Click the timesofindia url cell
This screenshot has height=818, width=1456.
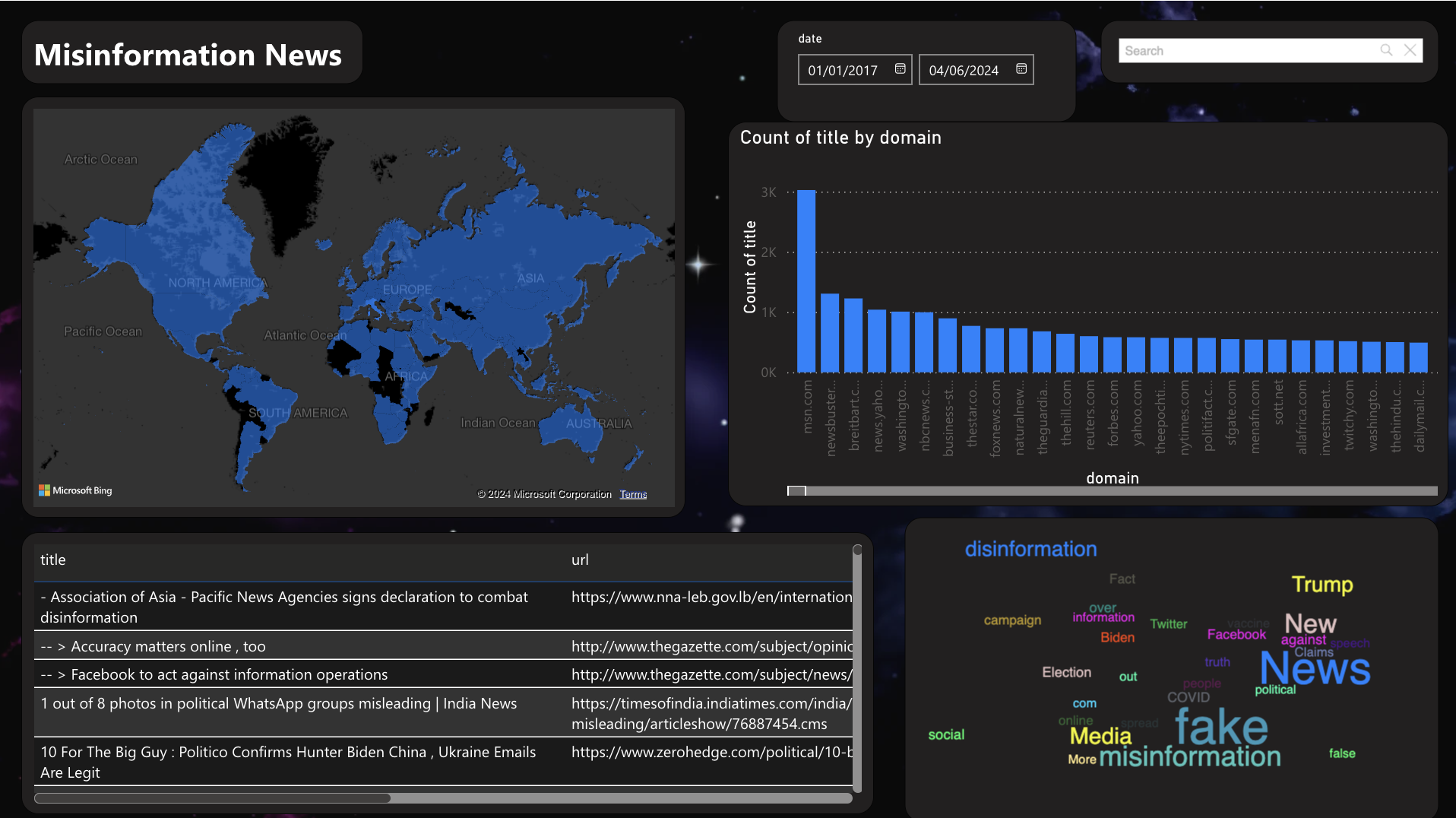711,713
